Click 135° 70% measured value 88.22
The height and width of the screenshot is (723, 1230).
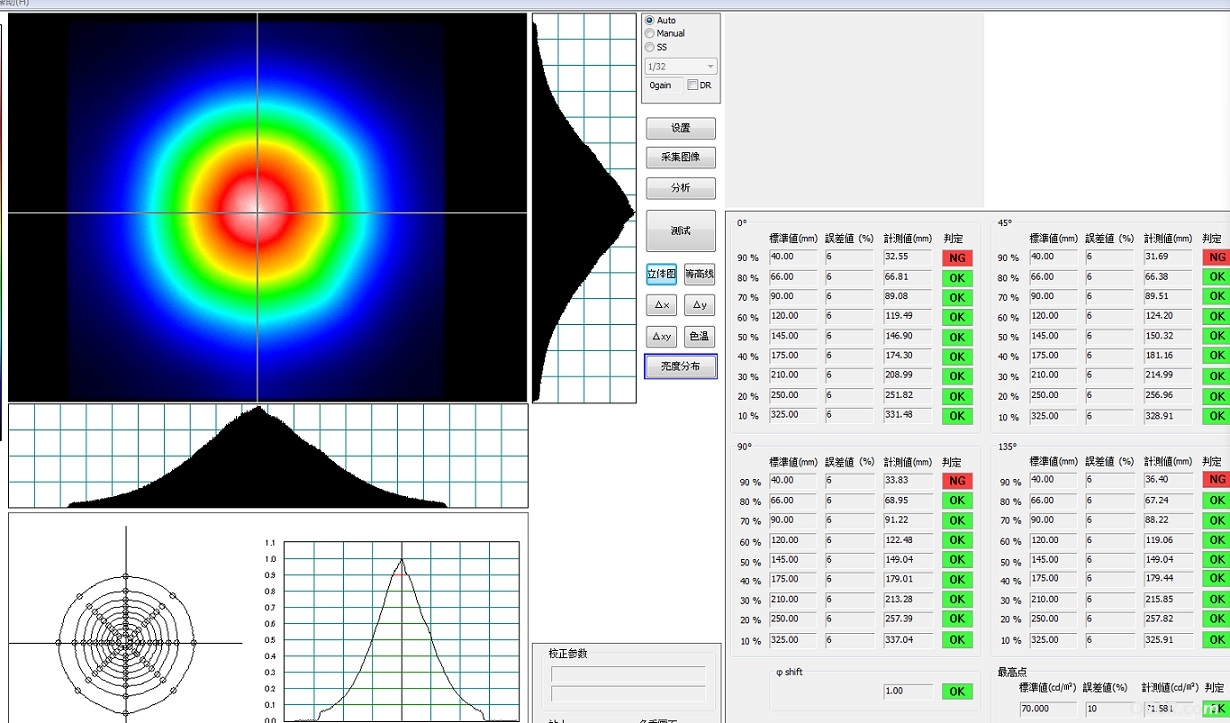point(1169,519)
